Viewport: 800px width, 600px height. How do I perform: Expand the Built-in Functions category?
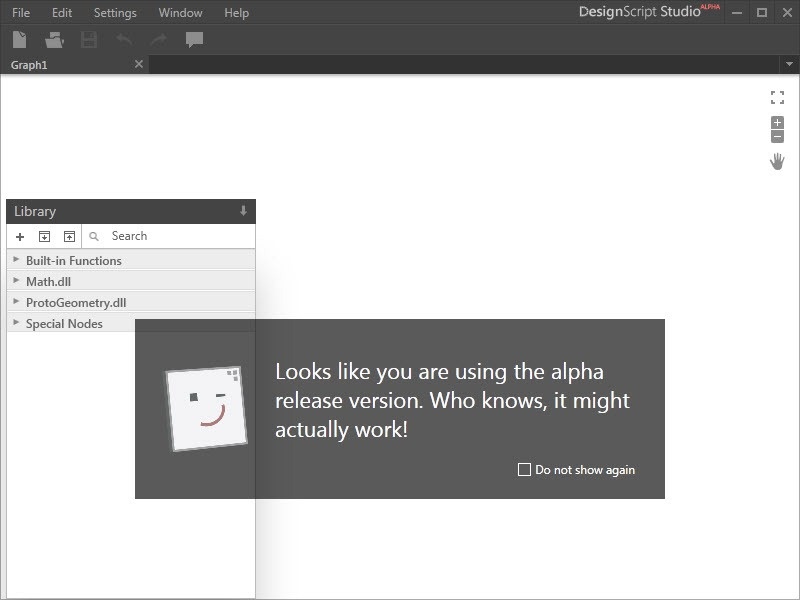tap(73, 261)
